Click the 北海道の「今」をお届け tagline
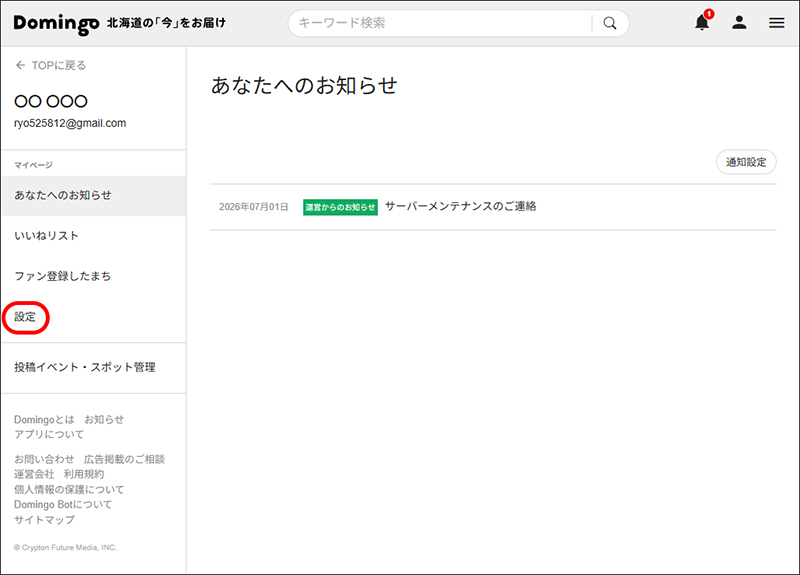Image resolution: width=800 pixels, height=575 pixels. (x=166, y=23)
